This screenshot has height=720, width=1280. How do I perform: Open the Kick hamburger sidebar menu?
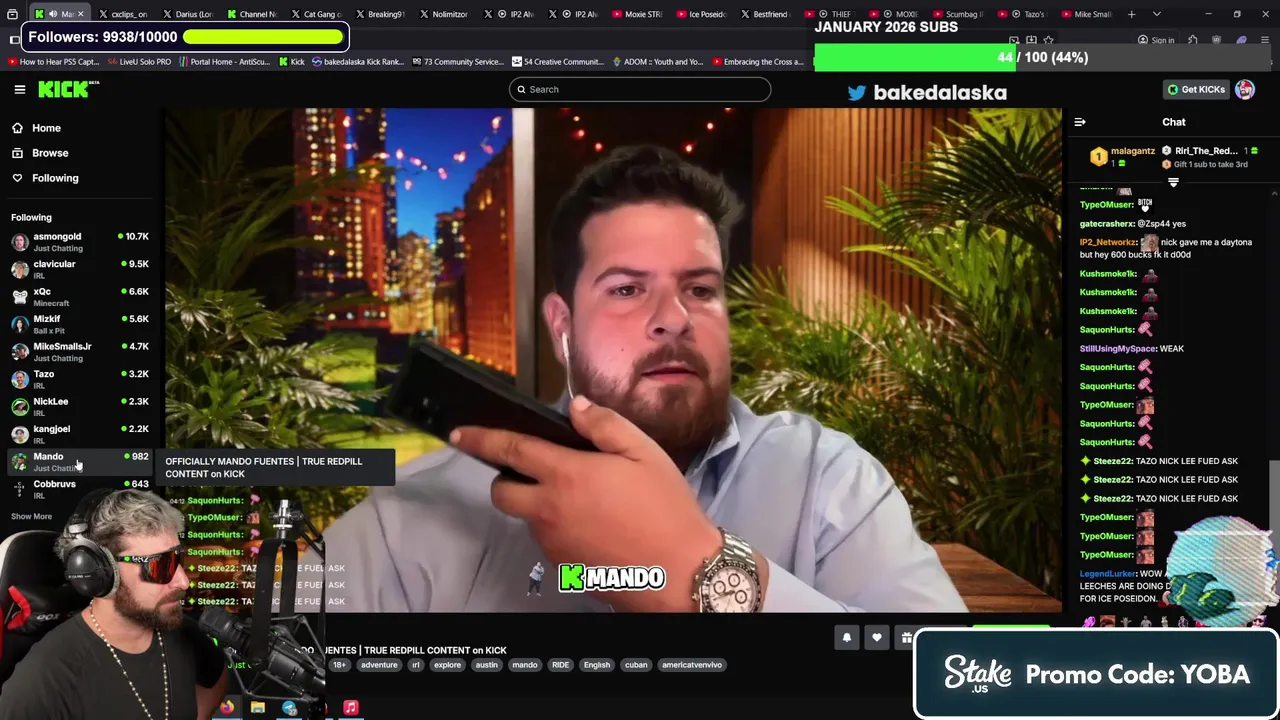19,89
